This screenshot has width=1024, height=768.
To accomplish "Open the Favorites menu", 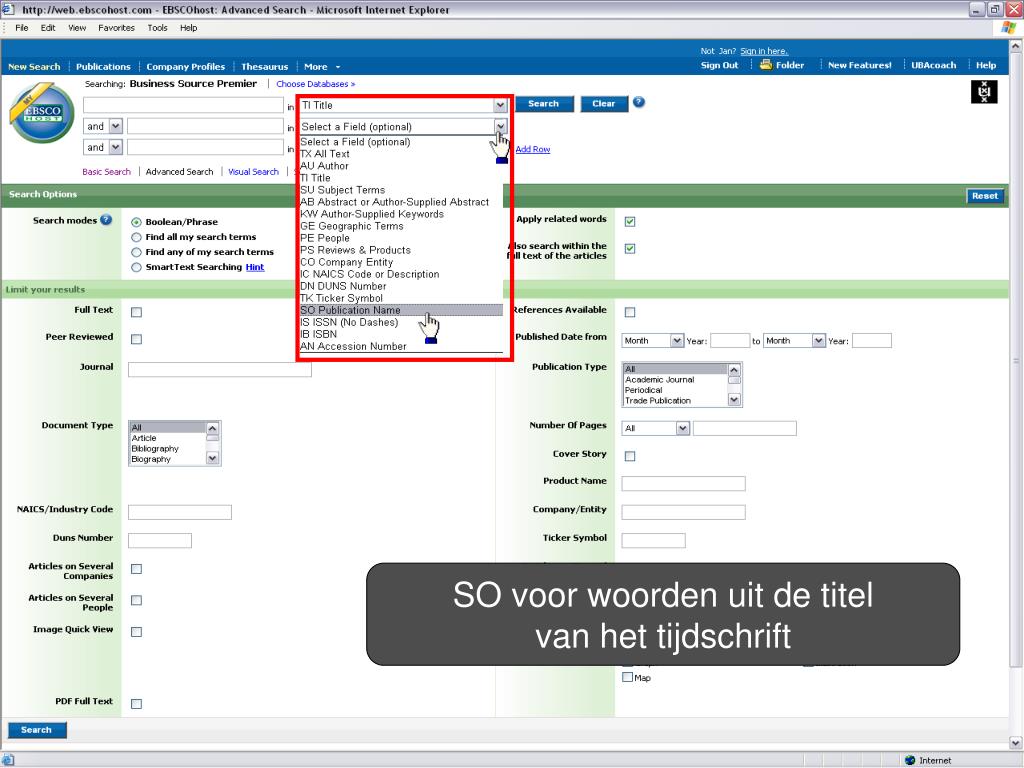I will [116, 27].
